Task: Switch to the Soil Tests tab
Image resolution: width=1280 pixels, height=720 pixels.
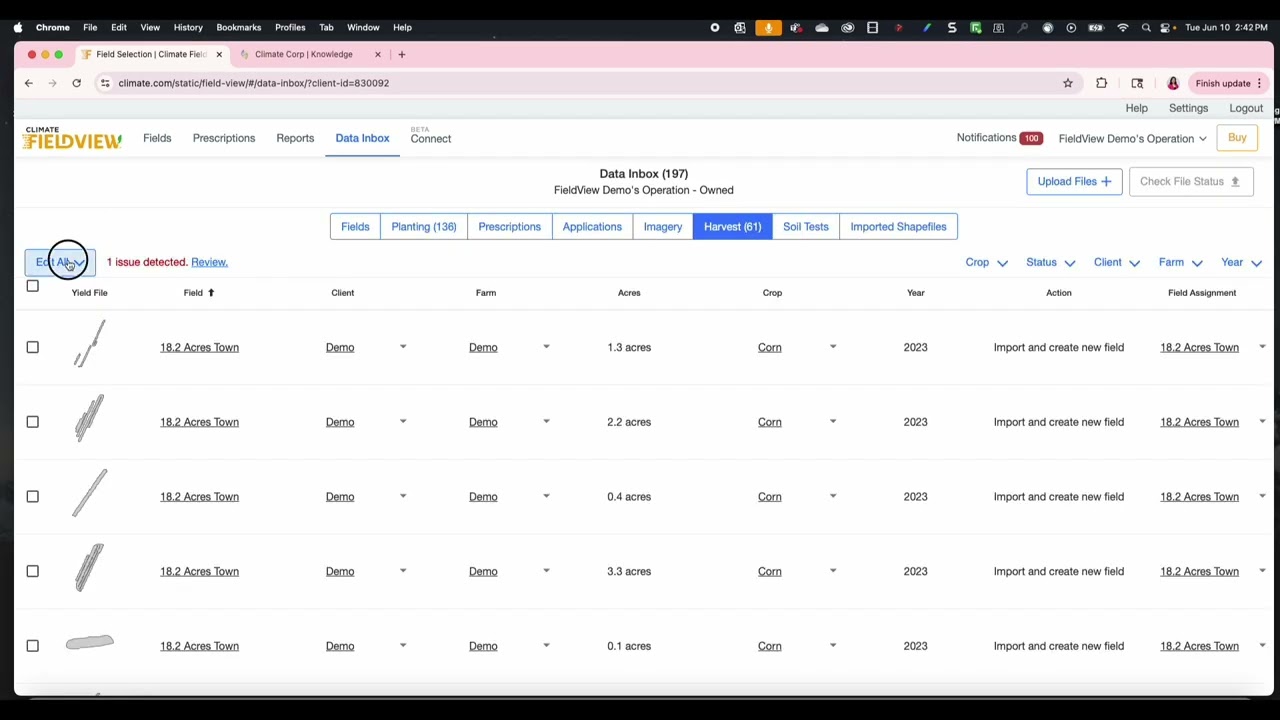Action: (806, 227)
